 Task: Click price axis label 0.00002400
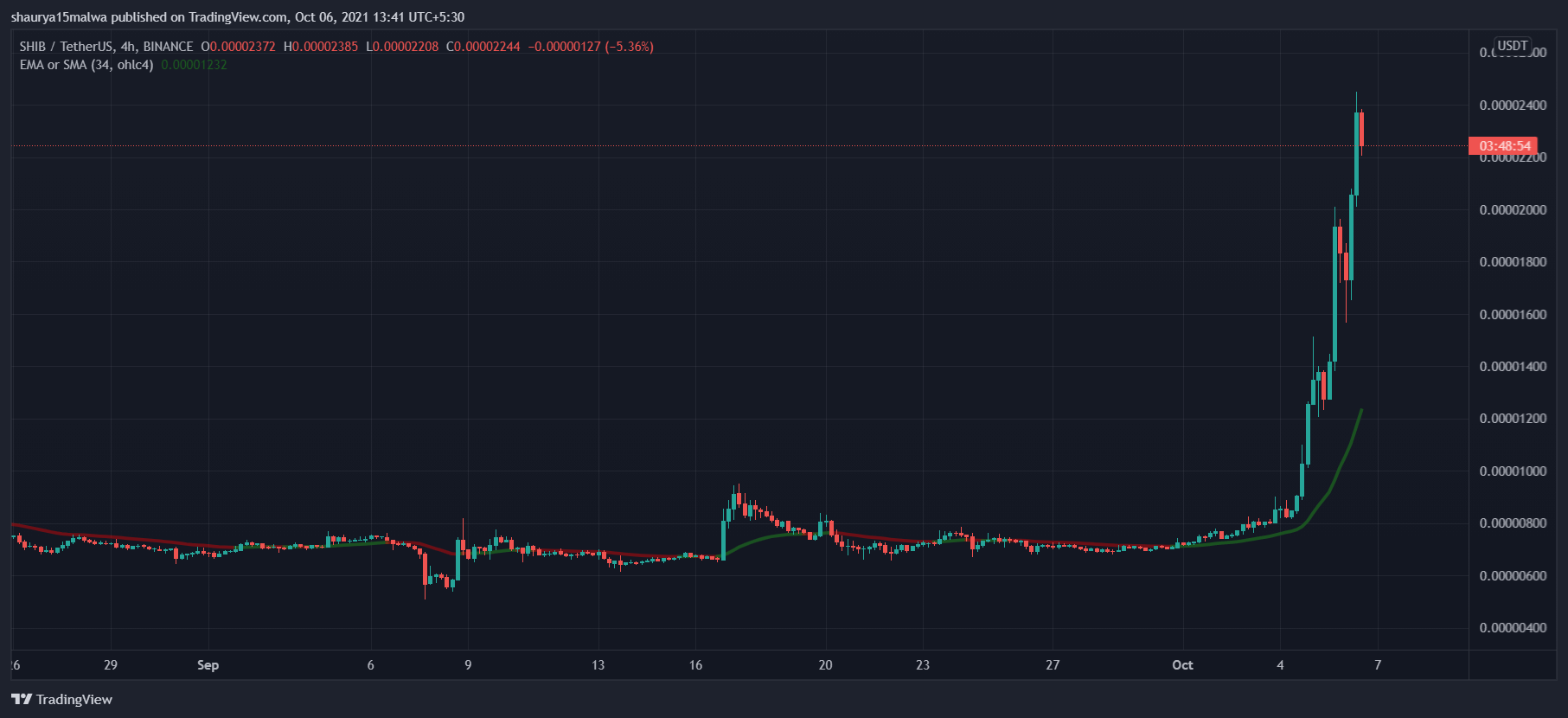(1513, 106)
